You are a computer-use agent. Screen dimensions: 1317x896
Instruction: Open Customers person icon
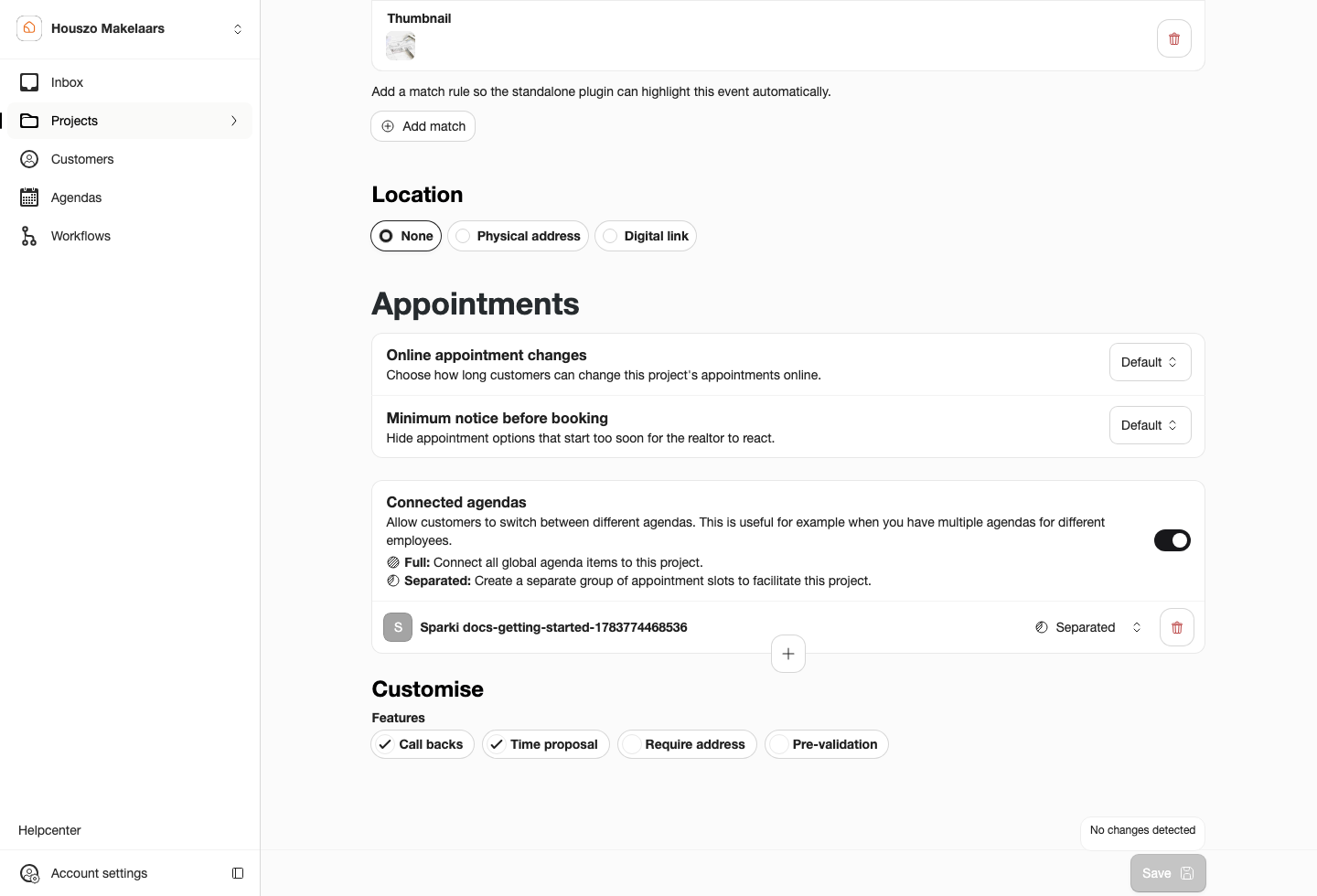[29, 159]
